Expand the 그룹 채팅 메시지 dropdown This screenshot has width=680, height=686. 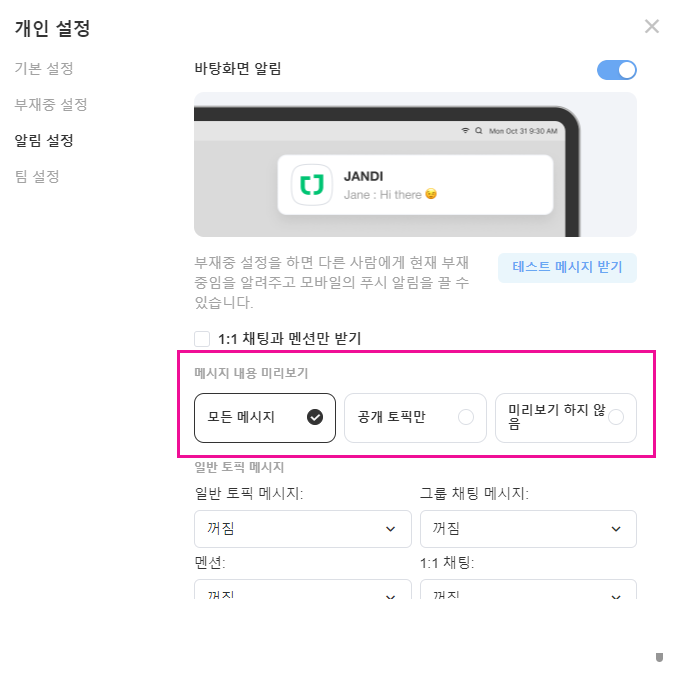(x=528, y=529)
